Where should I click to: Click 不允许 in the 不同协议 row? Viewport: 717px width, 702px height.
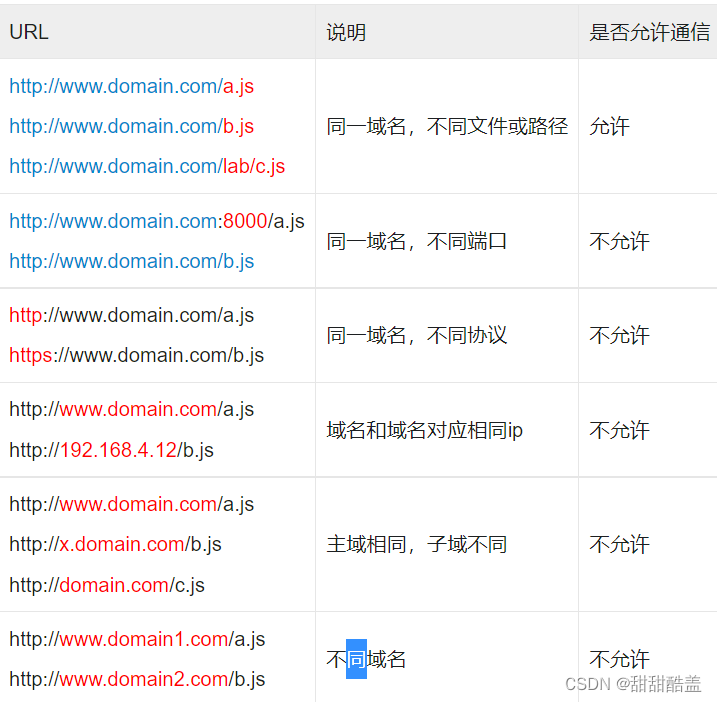pyautogui.click(x=619, y=335)
